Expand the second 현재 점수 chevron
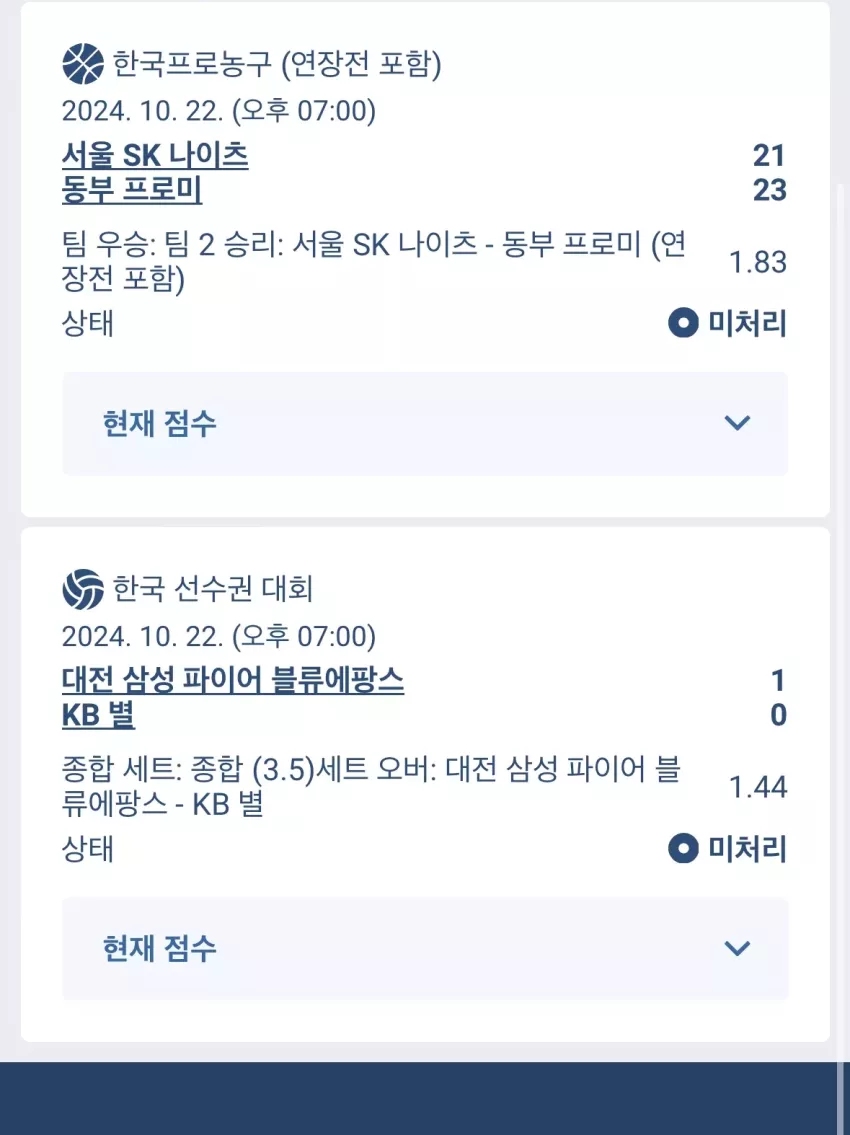 click(x=737, y=948)
